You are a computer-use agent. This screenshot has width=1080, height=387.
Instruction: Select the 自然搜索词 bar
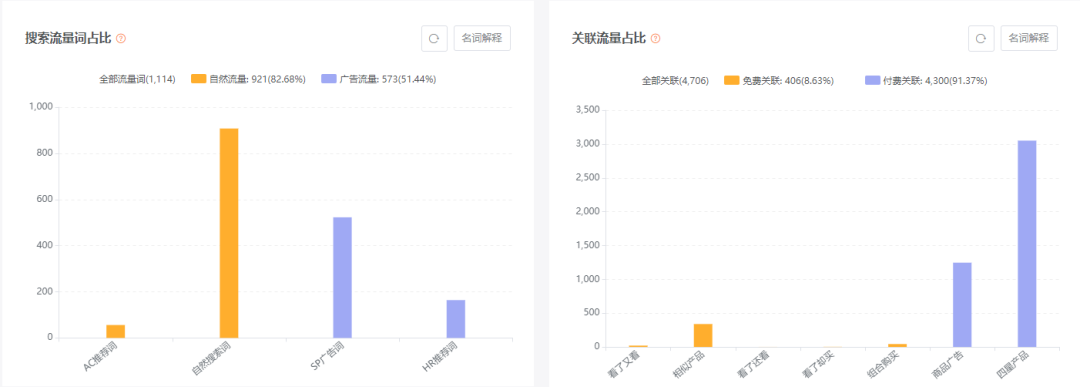click(x=229, y=233)
